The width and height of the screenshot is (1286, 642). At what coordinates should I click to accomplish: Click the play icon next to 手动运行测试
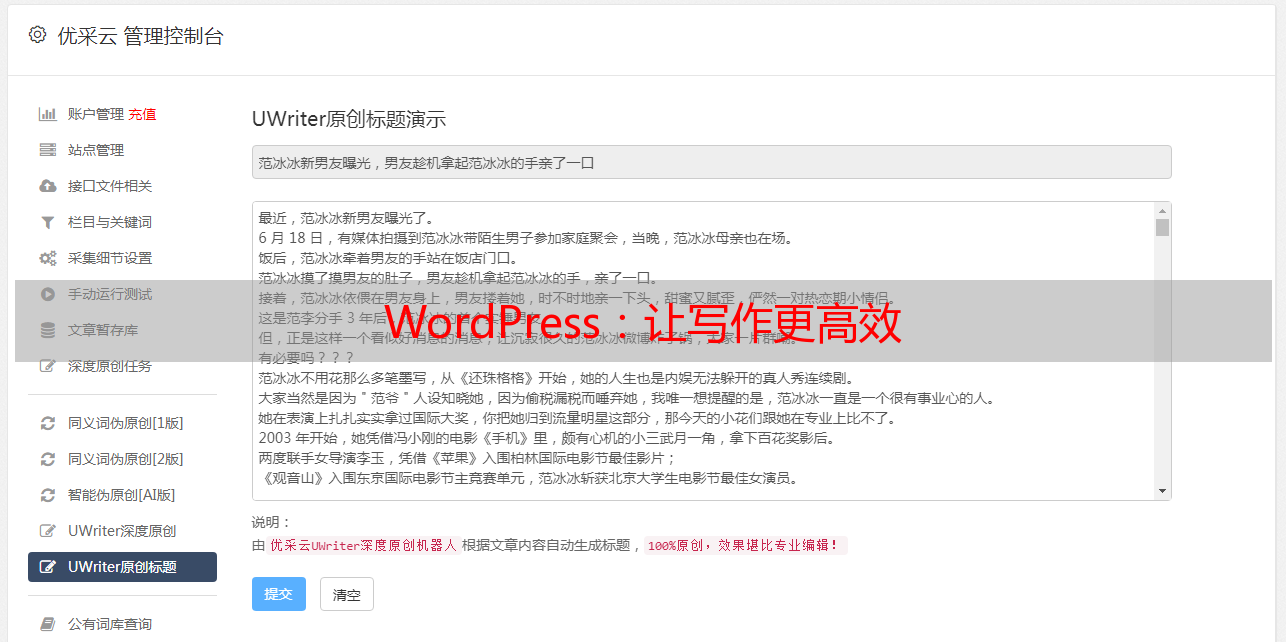click(x=47, y=294)
